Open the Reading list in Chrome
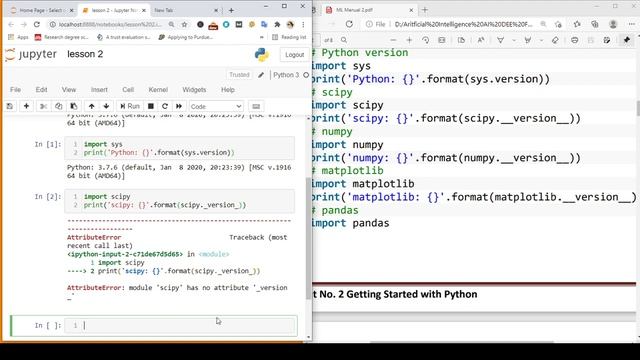 click(289, 37)
